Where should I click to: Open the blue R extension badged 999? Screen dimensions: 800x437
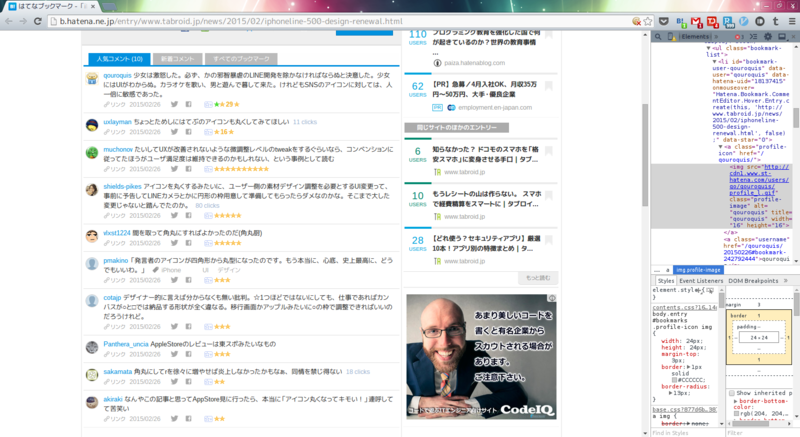(729, 21)
